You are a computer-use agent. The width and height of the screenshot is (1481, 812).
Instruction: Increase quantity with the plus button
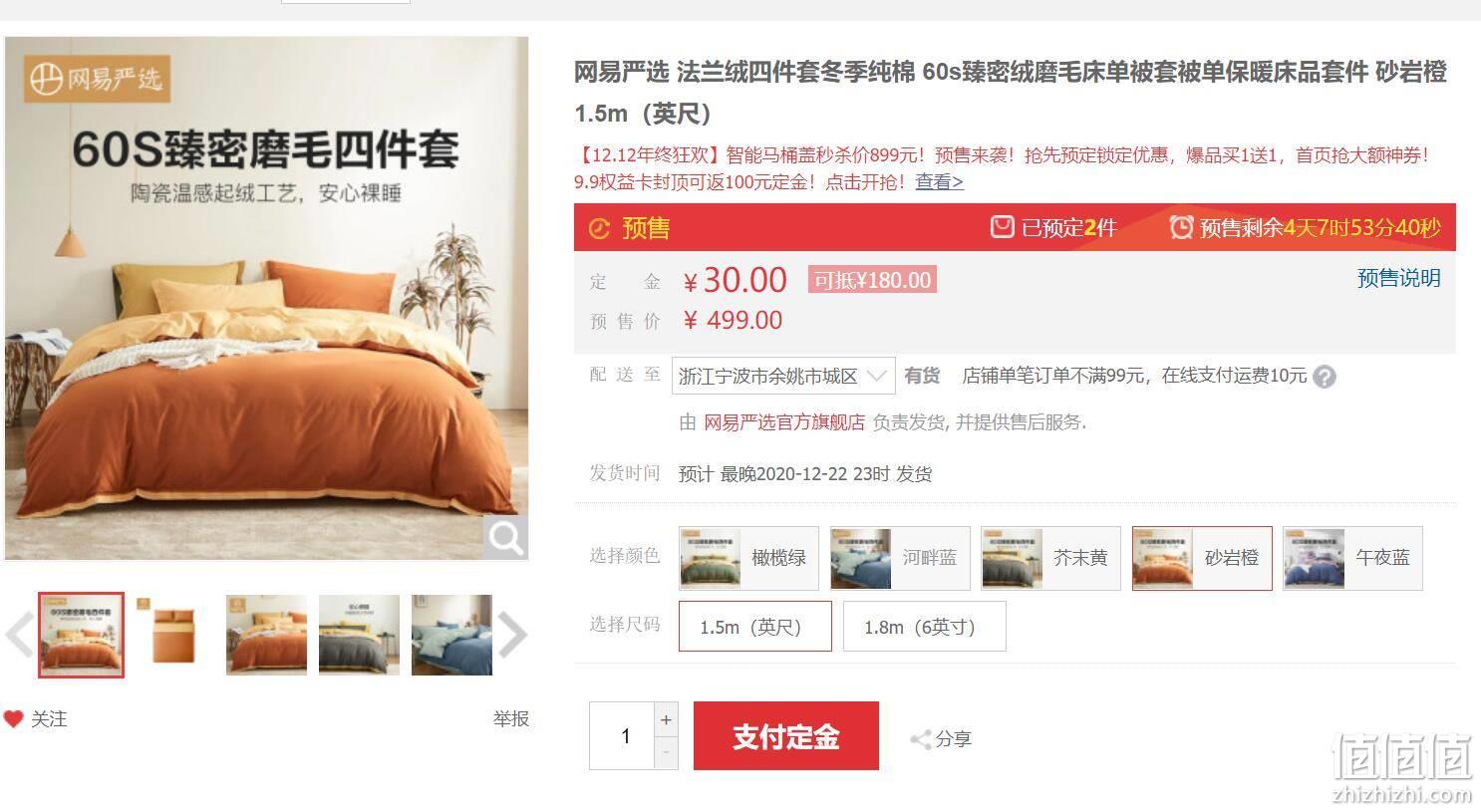pyautogui.click(x=666, y=719)
